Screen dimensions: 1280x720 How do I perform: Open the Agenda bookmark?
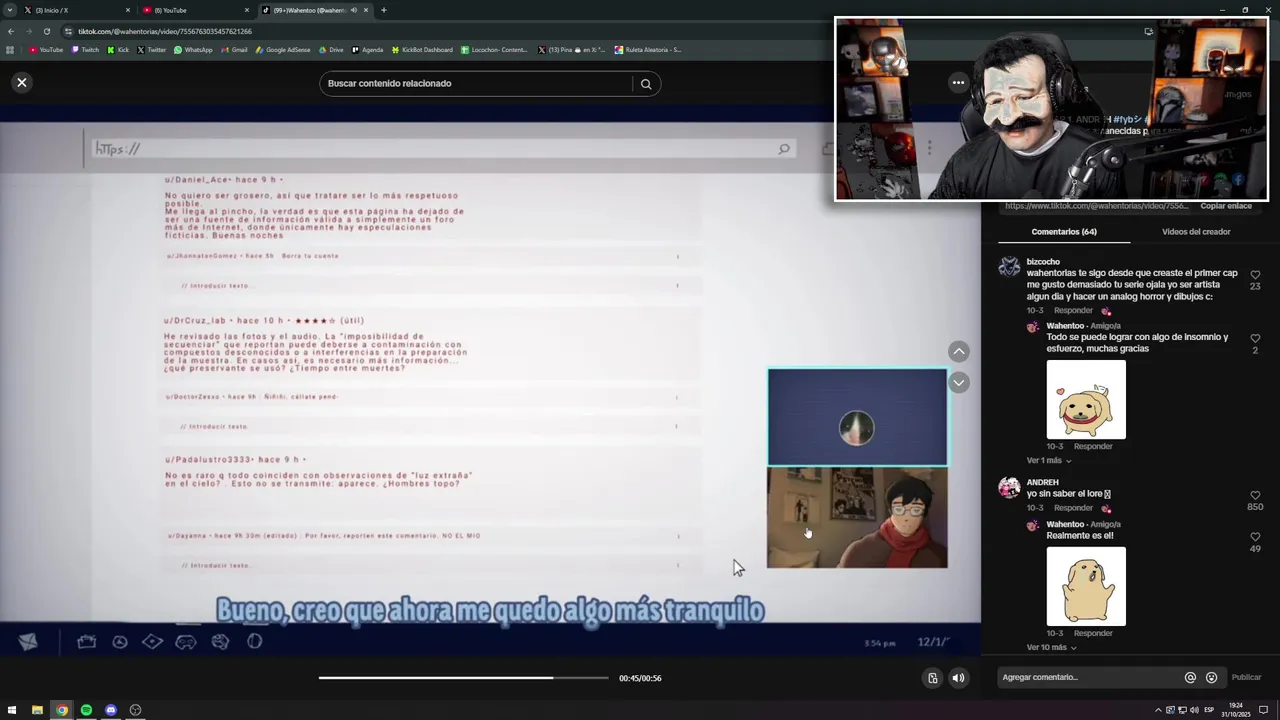367,50
